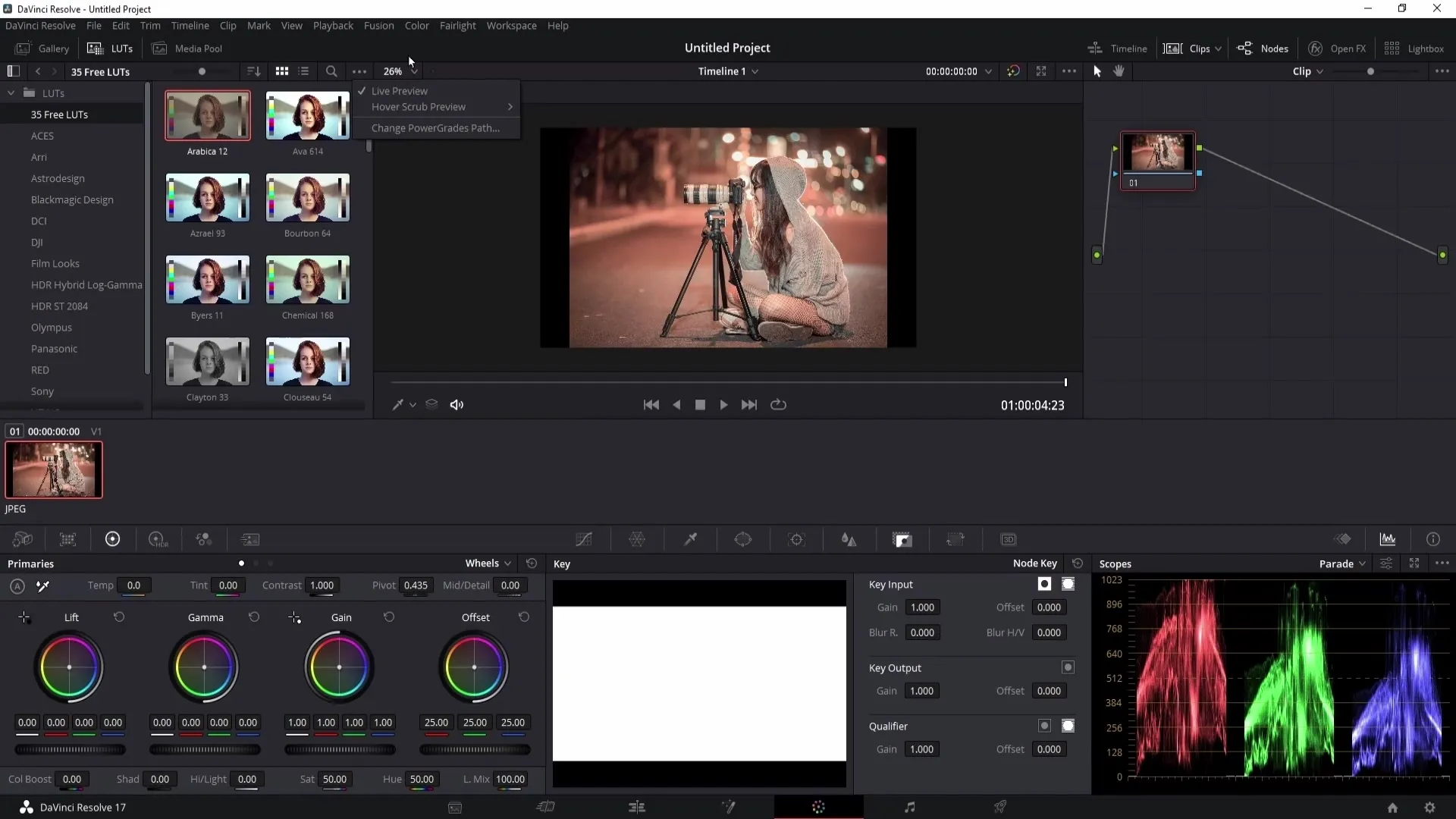The height and width of the screenshot is (819, 1456).
Task: Click the Color menu in menu bar
Action: coord(416,25)
